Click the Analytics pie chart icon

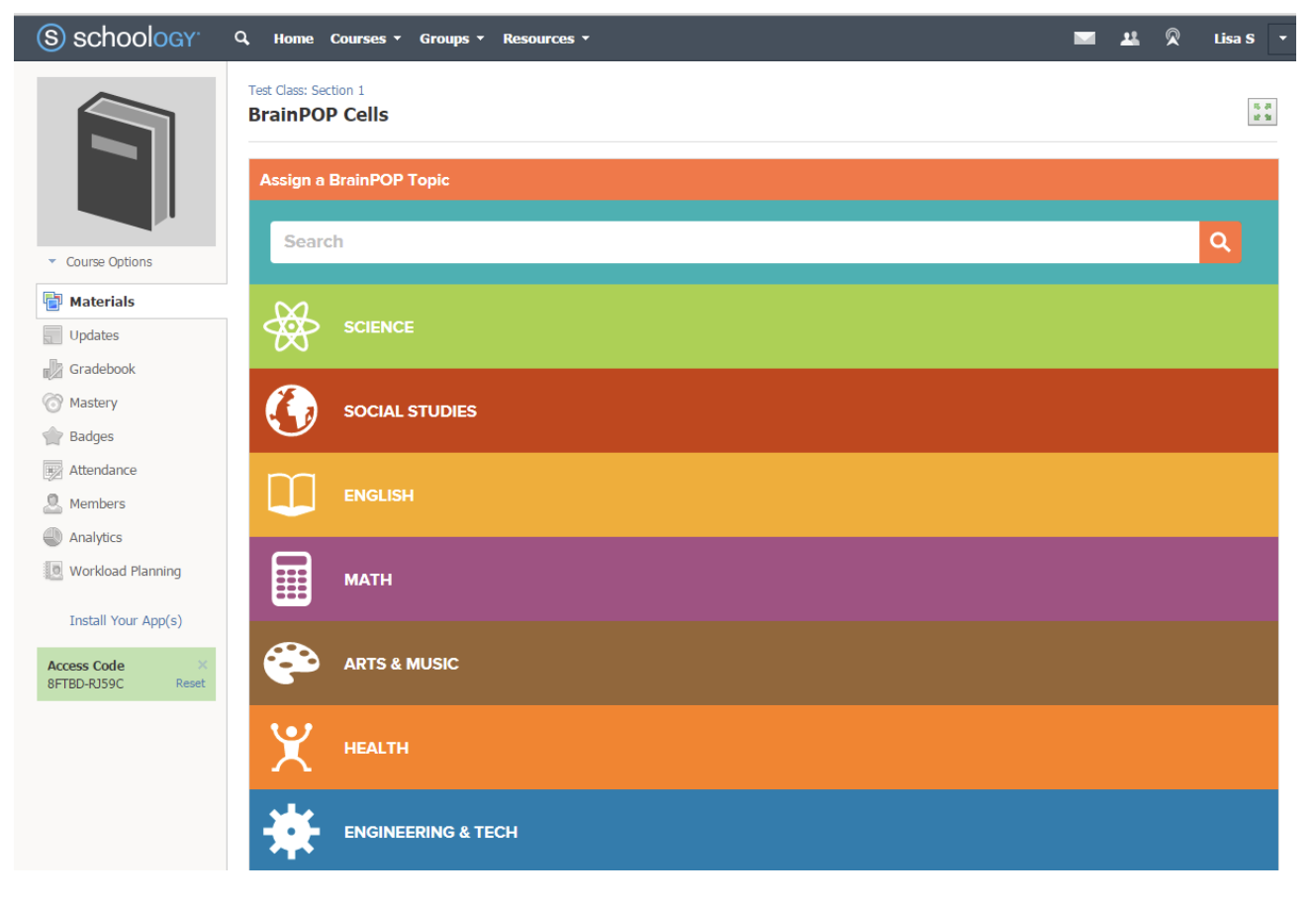pos(52,537)
